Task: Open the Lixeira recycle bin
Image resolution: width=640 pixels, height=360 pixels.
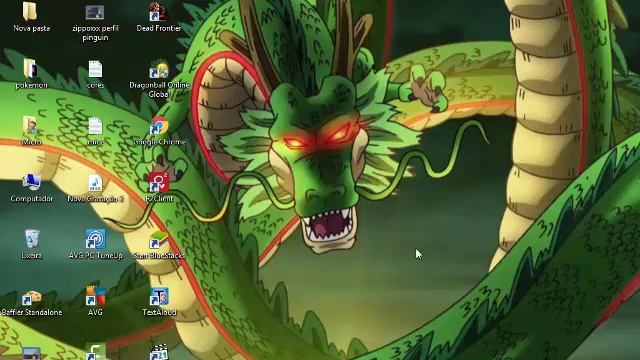Action: (x=31, y=239)
